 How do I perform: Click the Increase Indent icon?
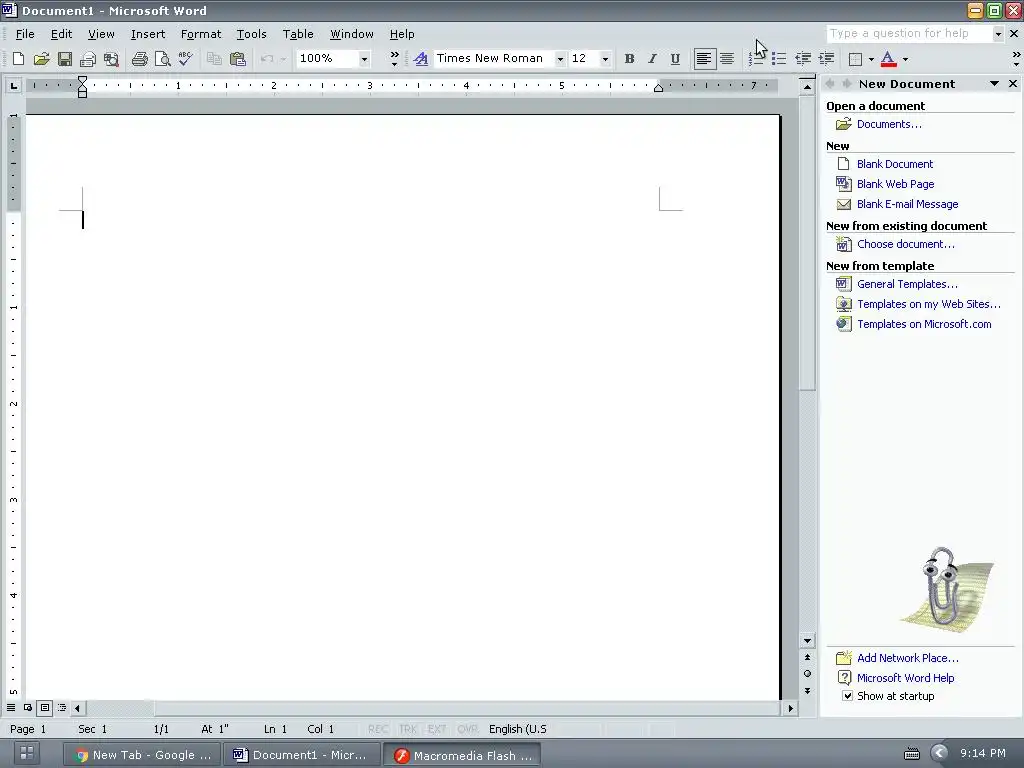tap(826, 59)
